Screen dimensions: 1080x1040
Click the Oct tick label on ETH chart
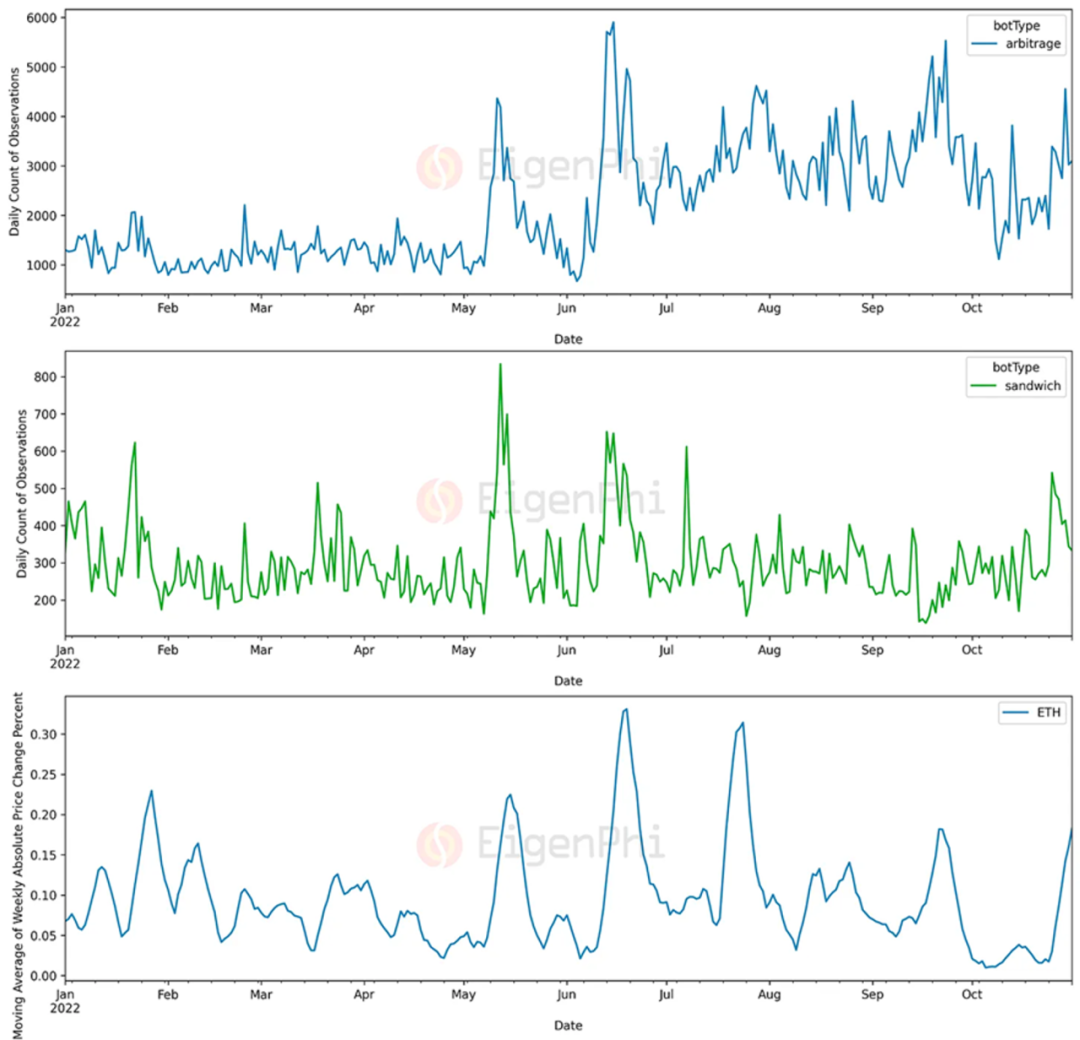972,994
